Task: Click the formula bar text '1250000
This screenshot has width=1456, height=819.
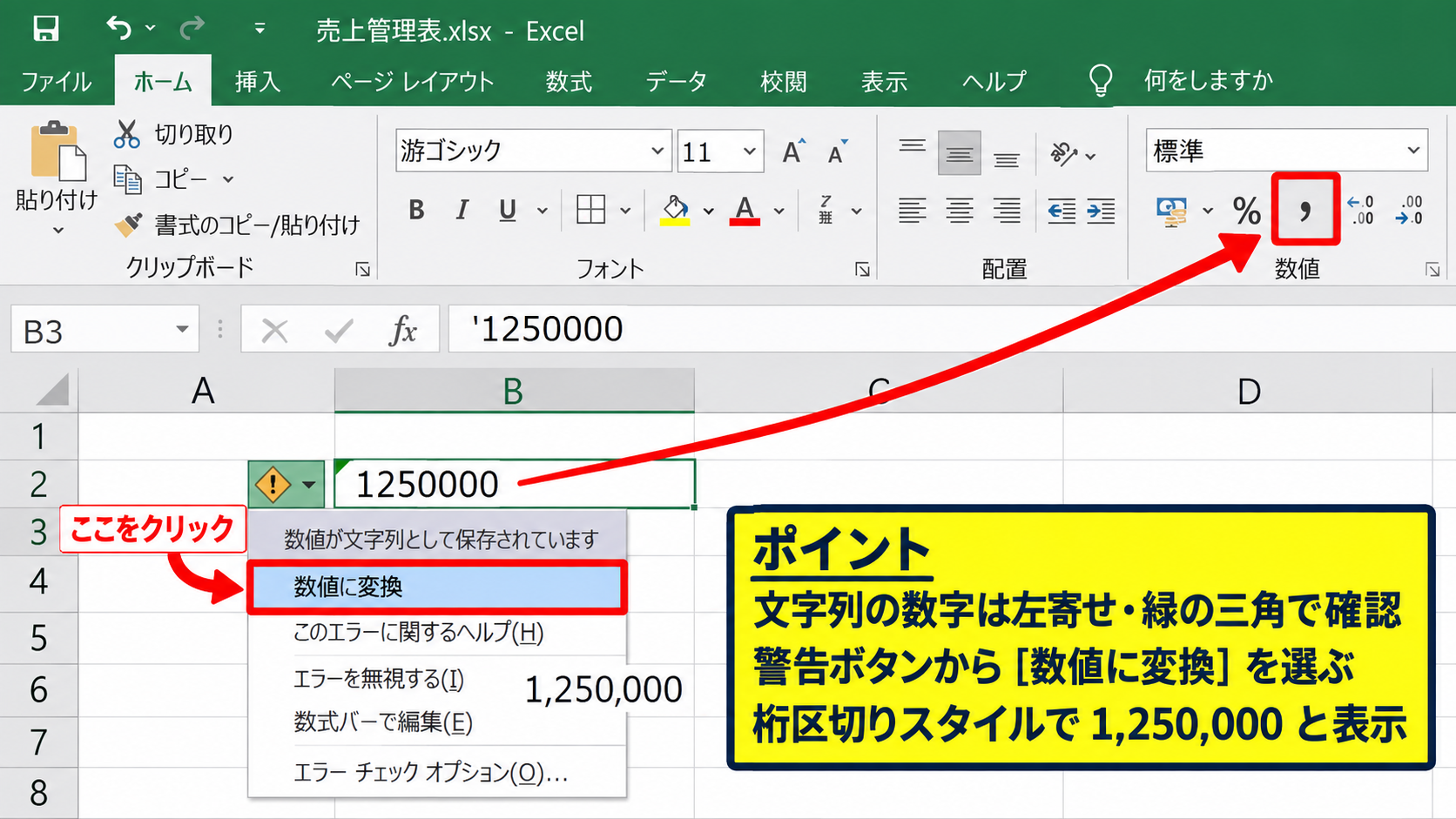Action: [548, 330]
